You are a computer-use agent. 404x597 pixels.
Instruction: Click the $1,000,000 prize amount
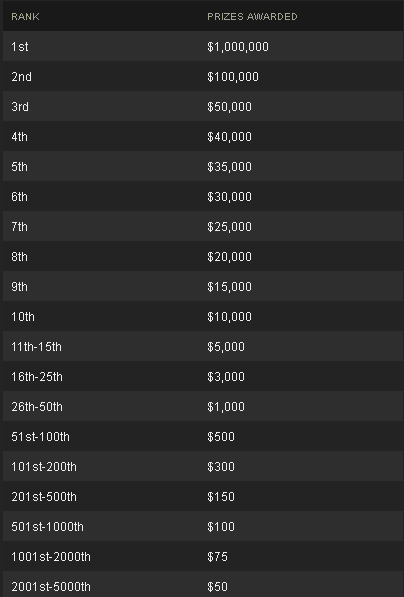click(238, 47)
